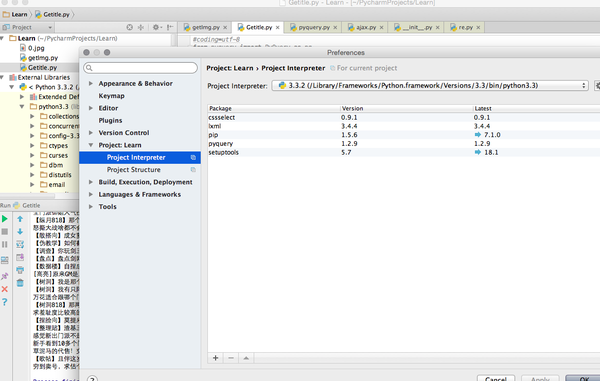Close the getimg.py tab
This screenshot has height=381, width=600.
pos(225,28)
